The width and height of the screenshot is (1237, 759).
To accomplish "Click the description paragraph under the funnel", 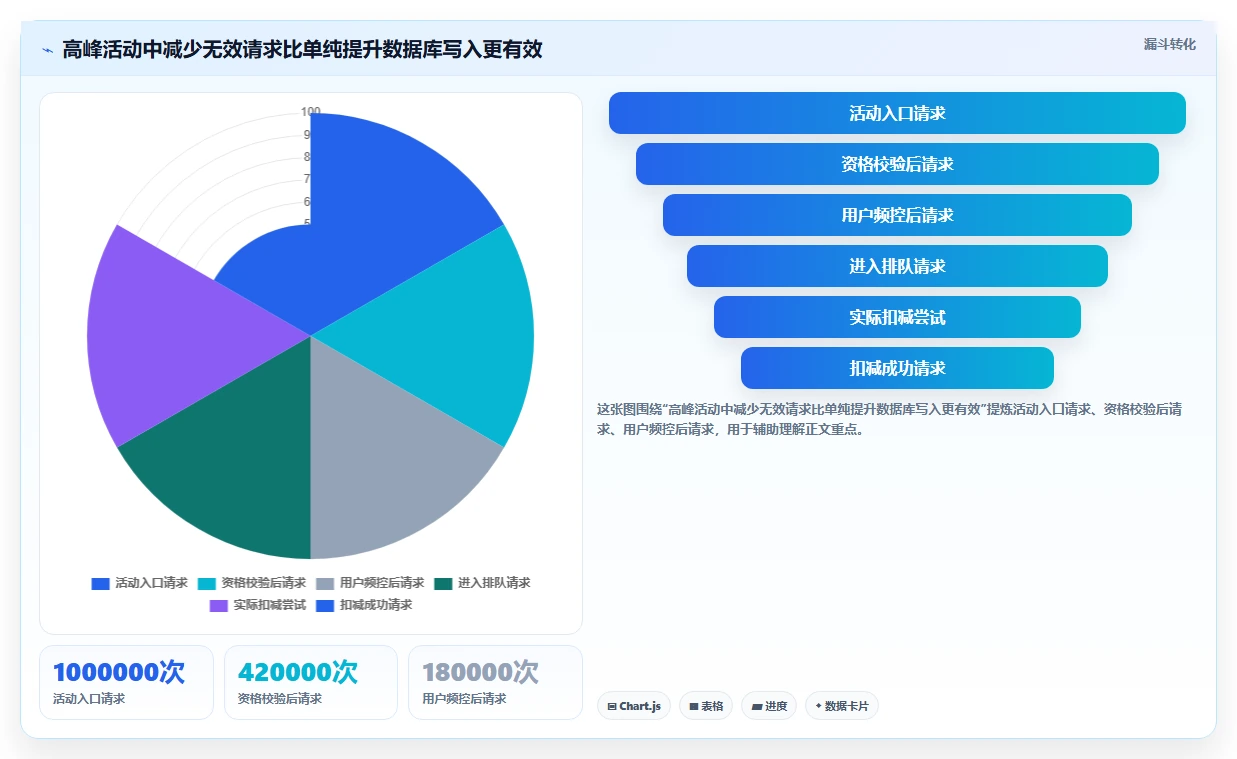I will coord(891,419).
